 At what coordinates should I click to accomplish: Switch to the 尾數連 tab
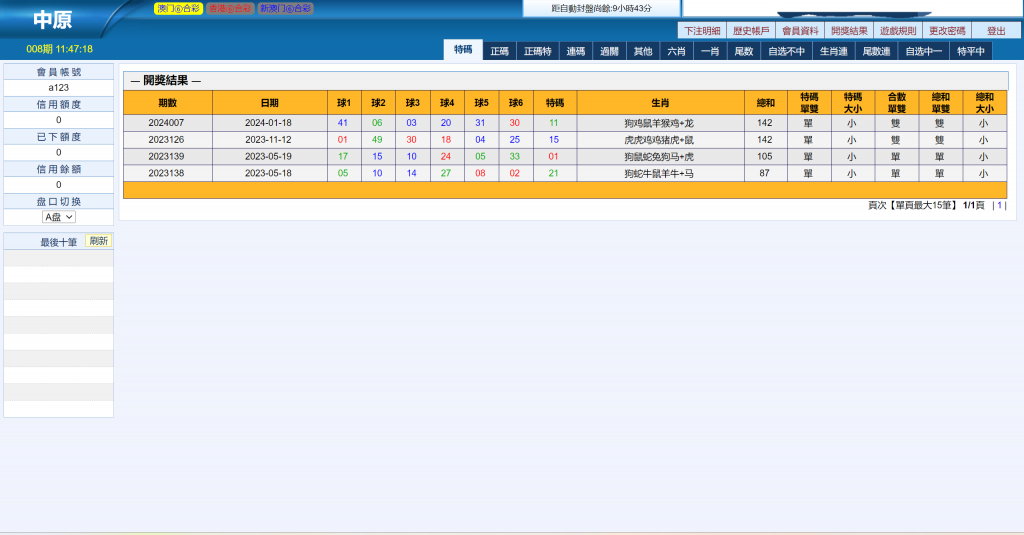tap(876, 51)
